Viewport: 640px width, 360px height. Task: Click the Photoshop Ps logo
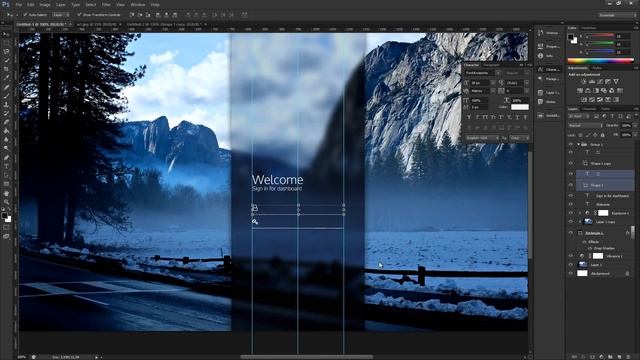click(6, 4)
